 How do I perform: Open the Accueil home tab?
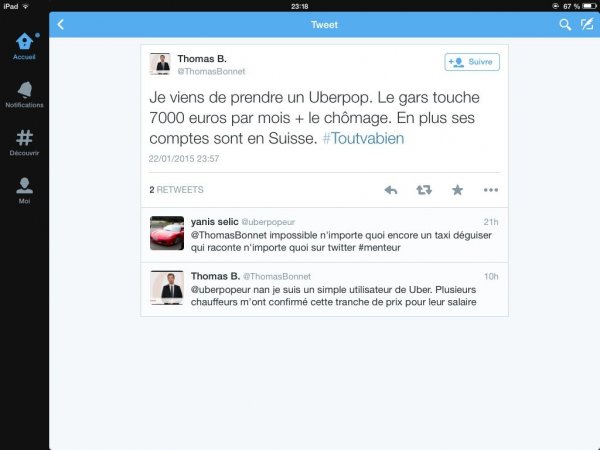click(24, 46)
